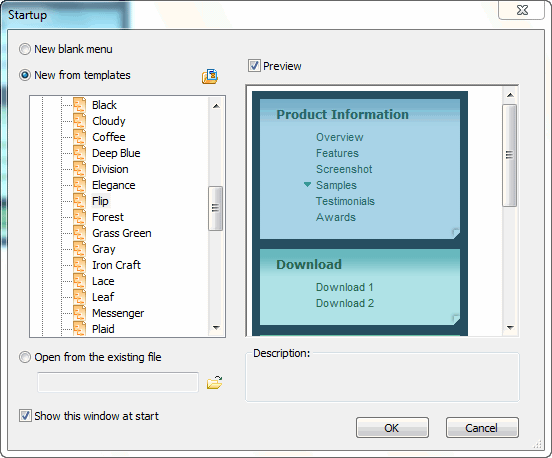The image size is (552, 458).
Task: Confirm the dialog with the OK button
Action: [x=392, y=428]
